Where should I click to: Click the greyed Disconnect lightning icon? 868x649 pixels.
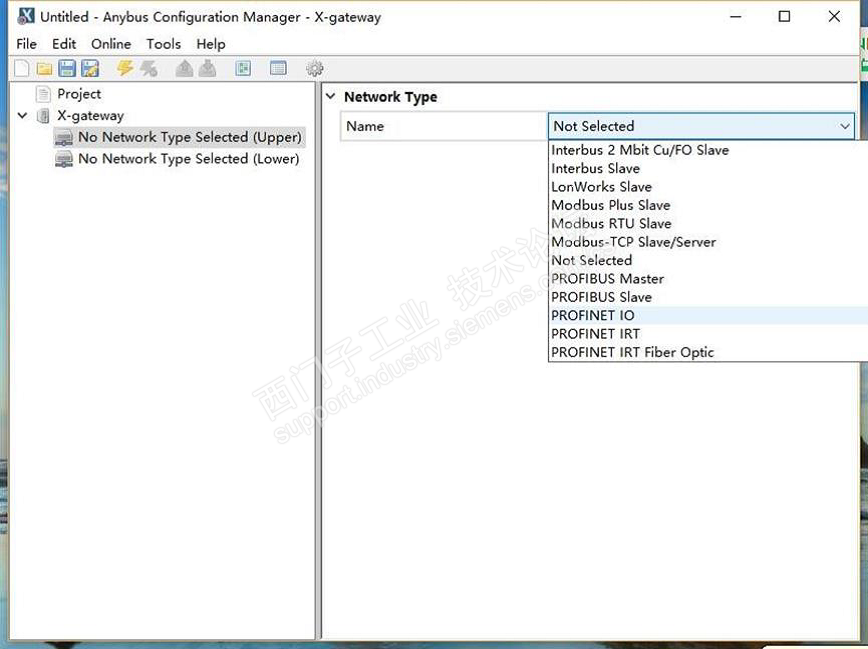click(148, 69)
